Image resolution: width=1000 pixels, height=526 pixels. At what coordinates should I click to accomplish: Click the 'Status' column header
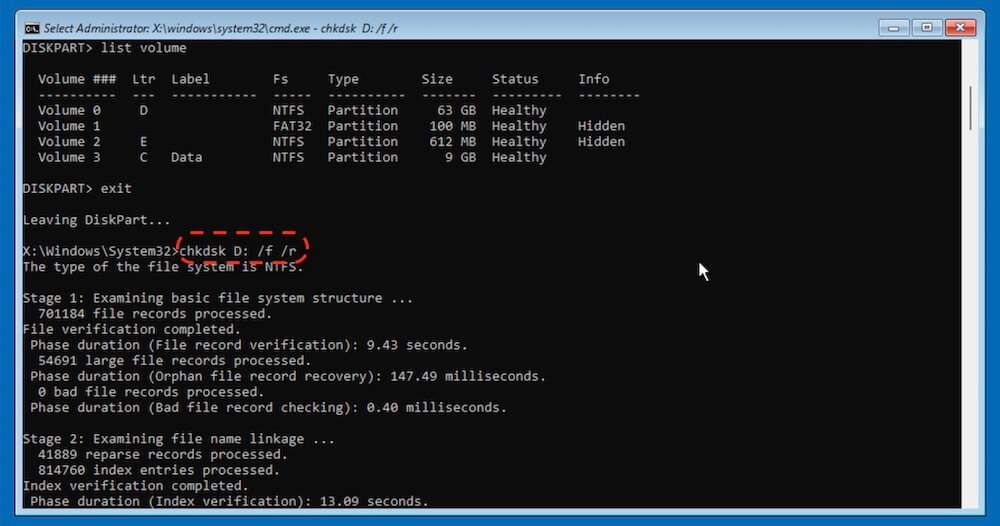point(515,79)
